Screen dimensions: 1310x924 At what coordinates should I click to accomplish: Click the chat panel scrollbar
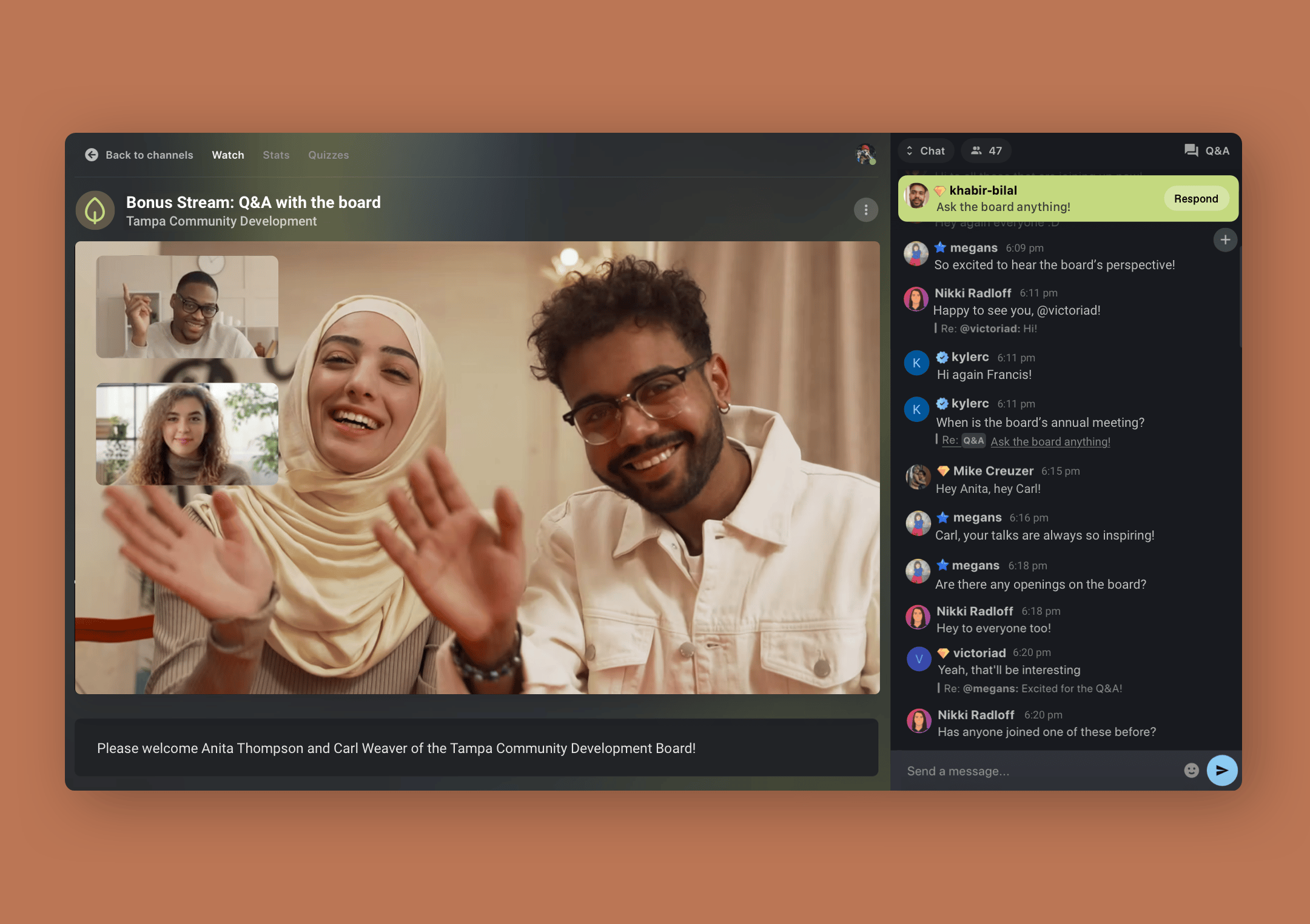1240,297
